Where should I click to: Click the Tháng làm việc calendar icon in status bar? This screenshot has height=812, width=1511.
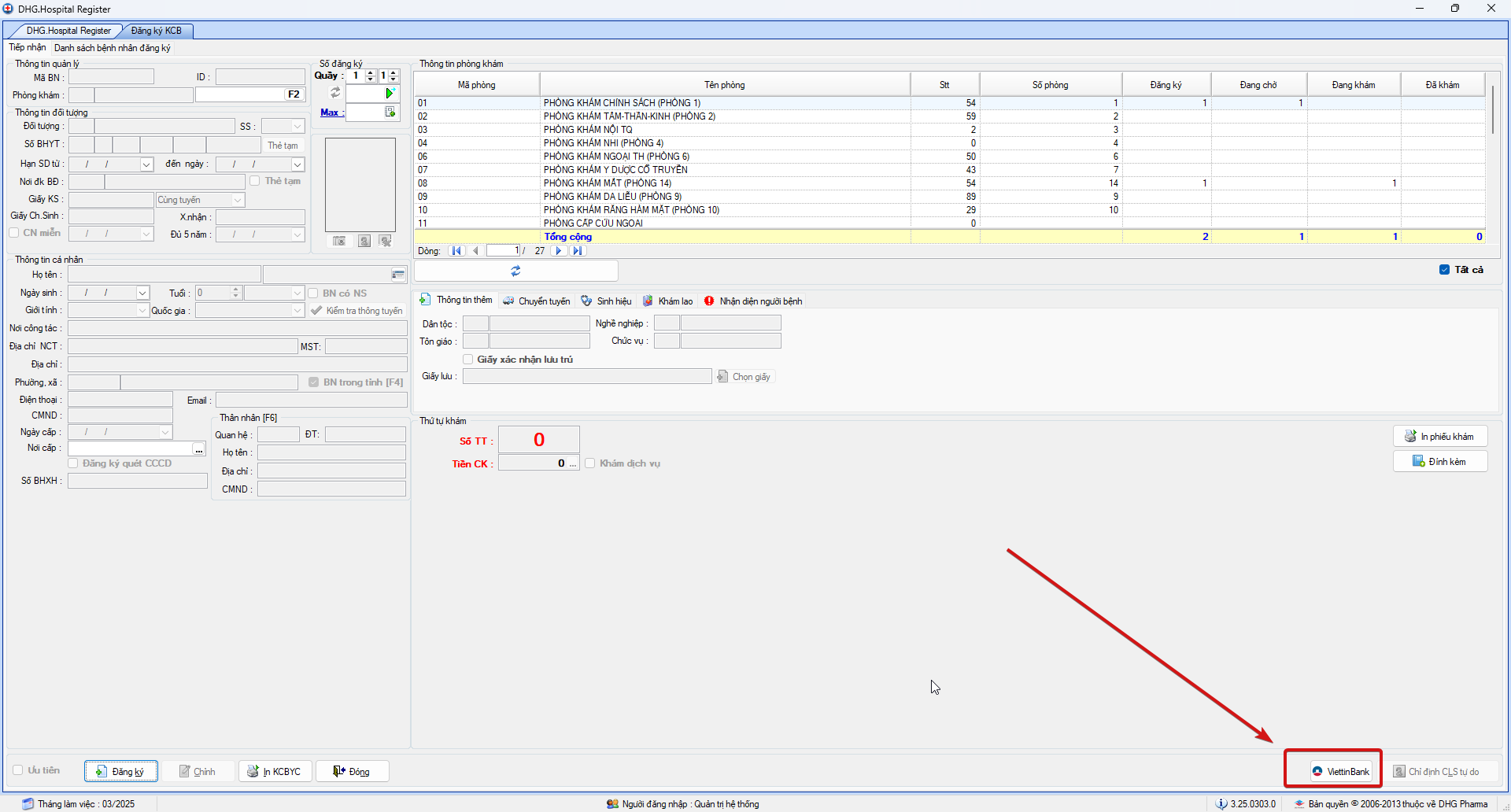28,803
